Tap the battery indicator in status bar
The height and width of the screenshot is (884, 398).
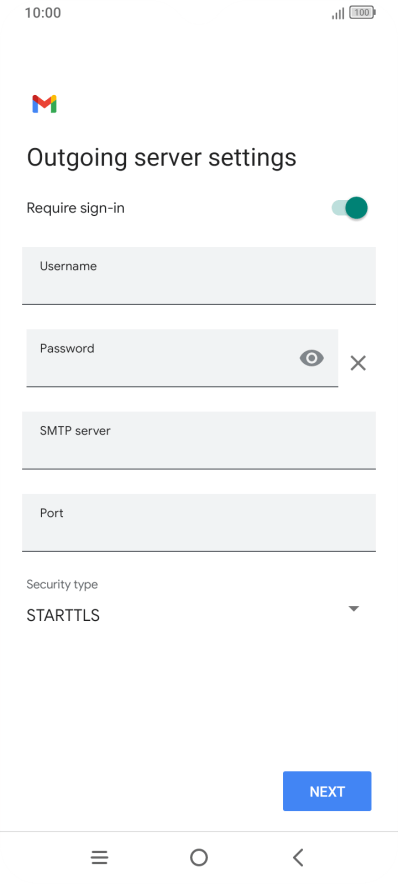[x=362, y=12]
